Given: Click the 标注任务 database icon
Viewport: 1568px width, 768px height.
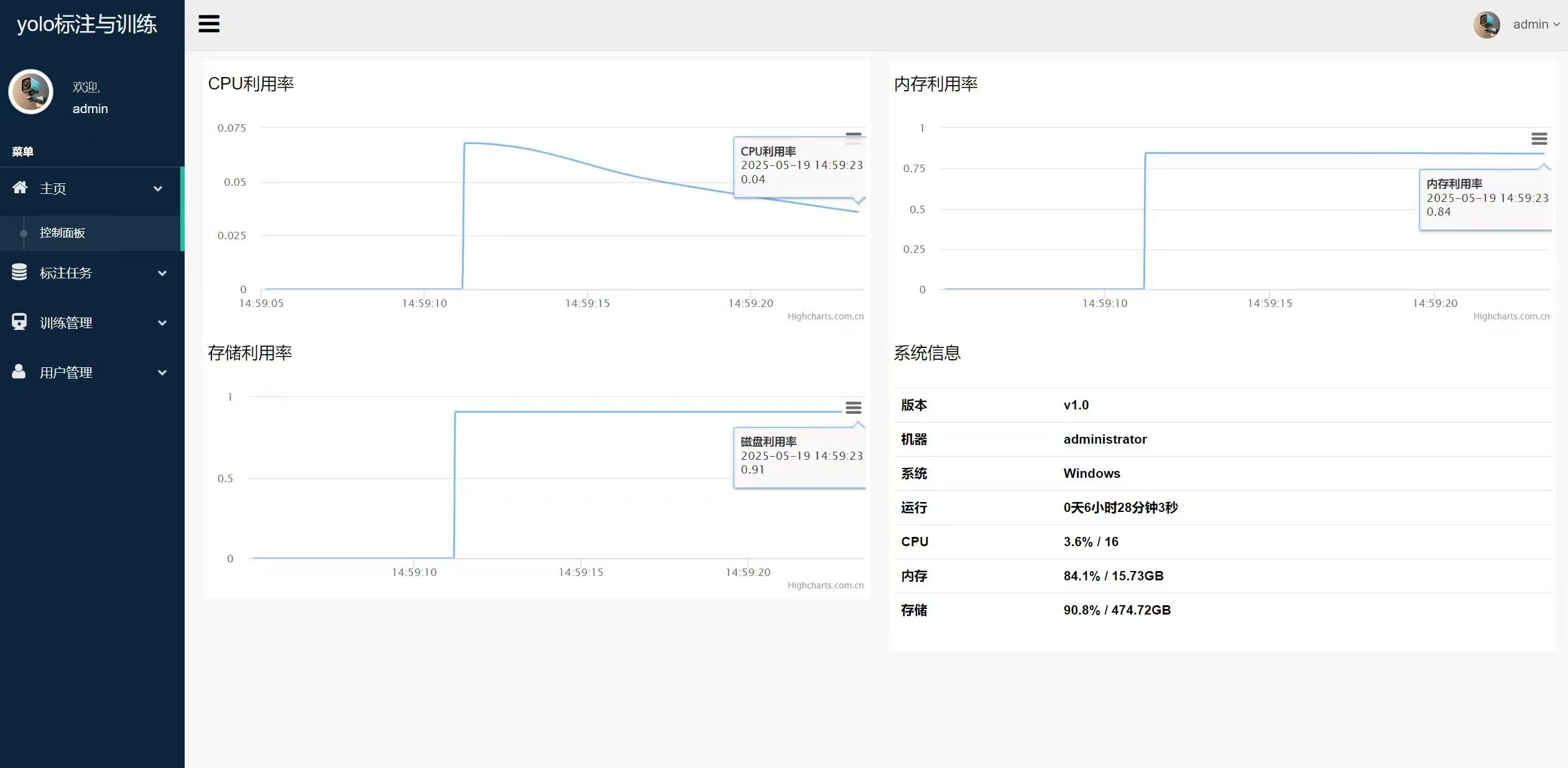Looking at the screenshot, I should 19,273.
